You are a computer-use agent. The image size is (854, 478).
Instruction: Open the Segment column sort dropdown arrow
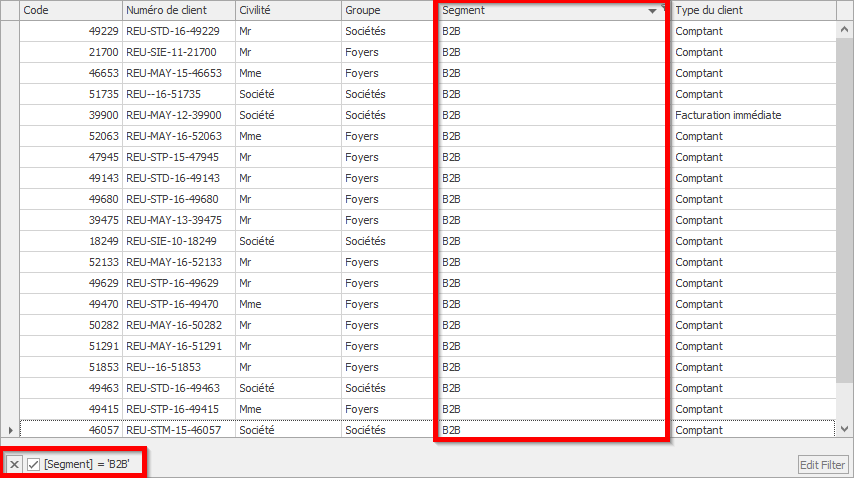pos(652,11)
